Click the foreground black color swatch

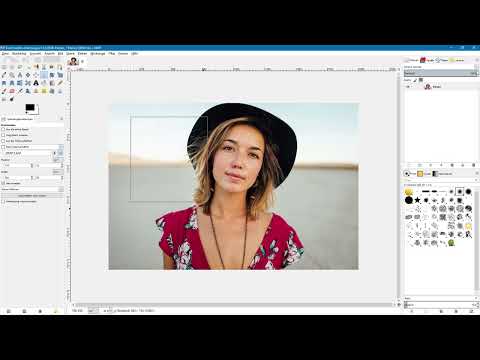click(x=30, y=107)
